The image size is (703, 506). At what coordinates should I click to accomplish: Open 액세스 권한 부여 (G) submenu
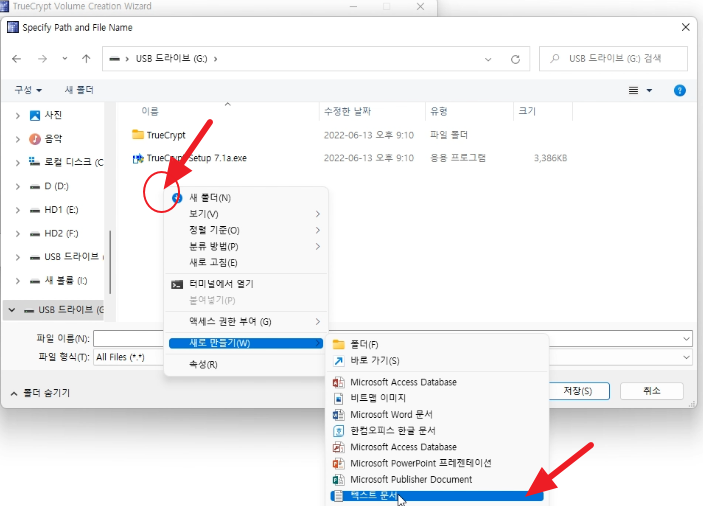(246, 322)
